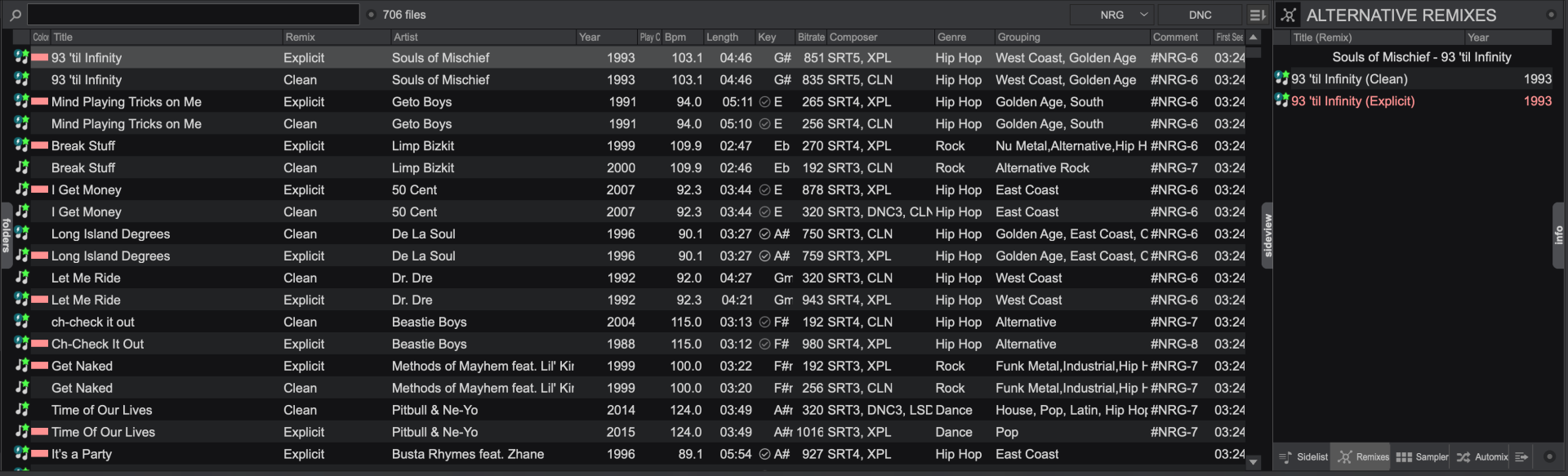Sort by the Remix column header
Viewport: 1568px width, 476px height.
tap(336, 37)
